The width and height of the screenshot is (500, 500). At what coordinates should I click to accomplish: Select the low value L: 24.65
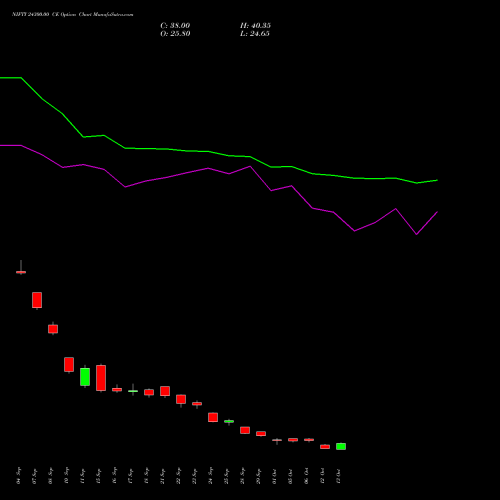[x=255, y=34]
